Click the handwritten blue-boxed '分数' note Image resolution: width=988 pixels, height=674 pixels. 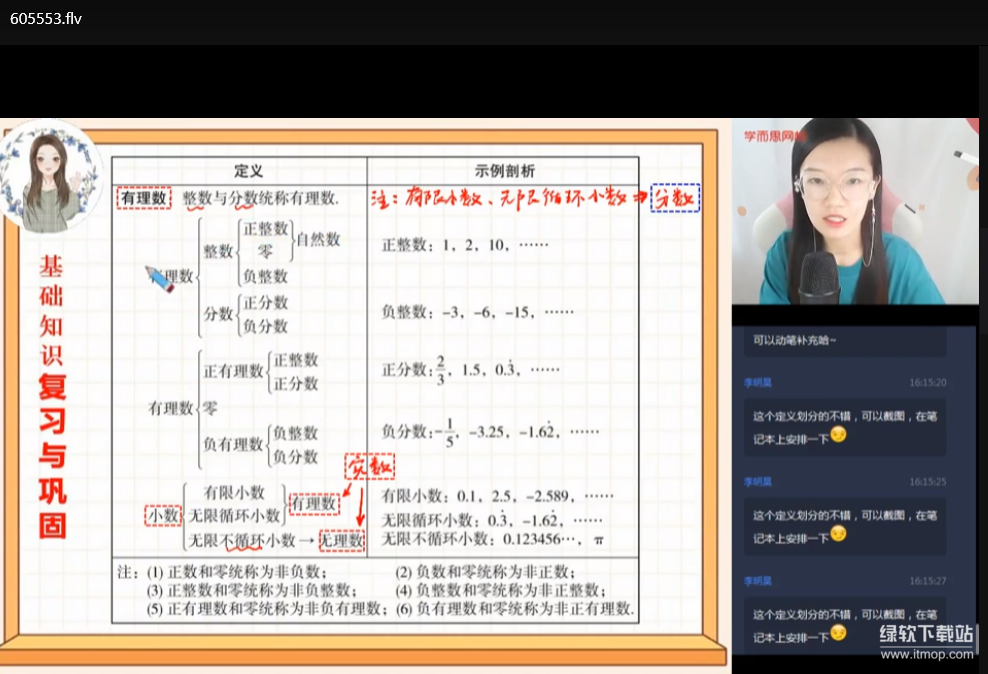(x=675, y=198)
